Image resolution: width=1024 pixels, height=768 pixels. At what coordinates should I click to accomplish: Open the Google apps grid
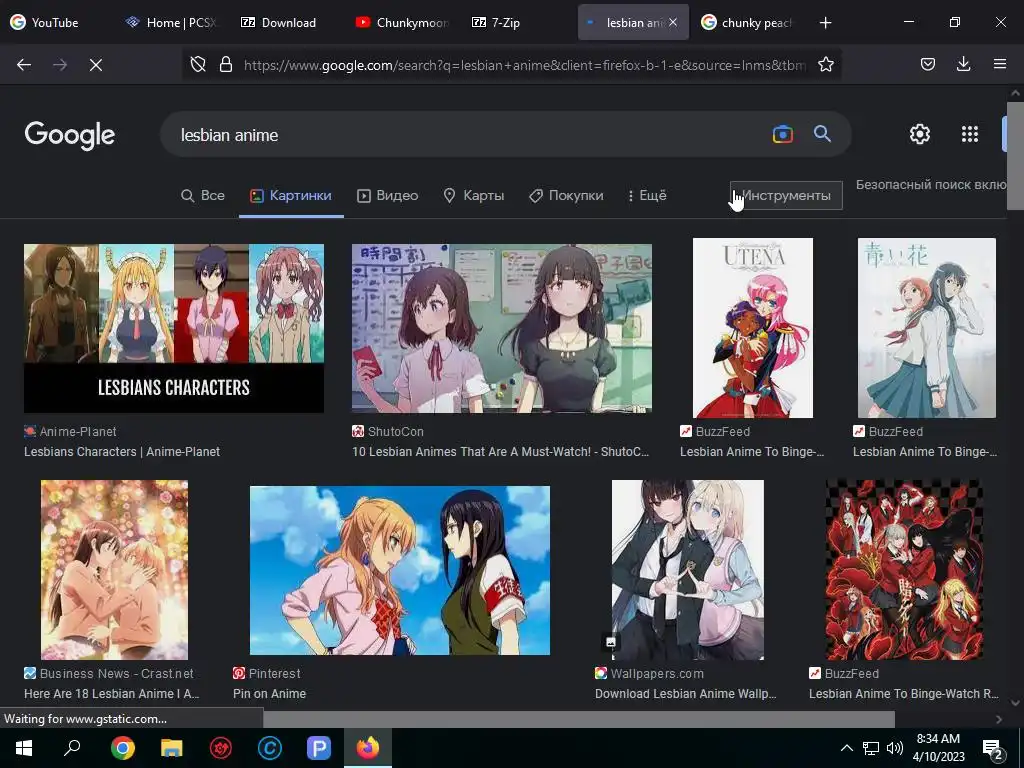(970, 134)
